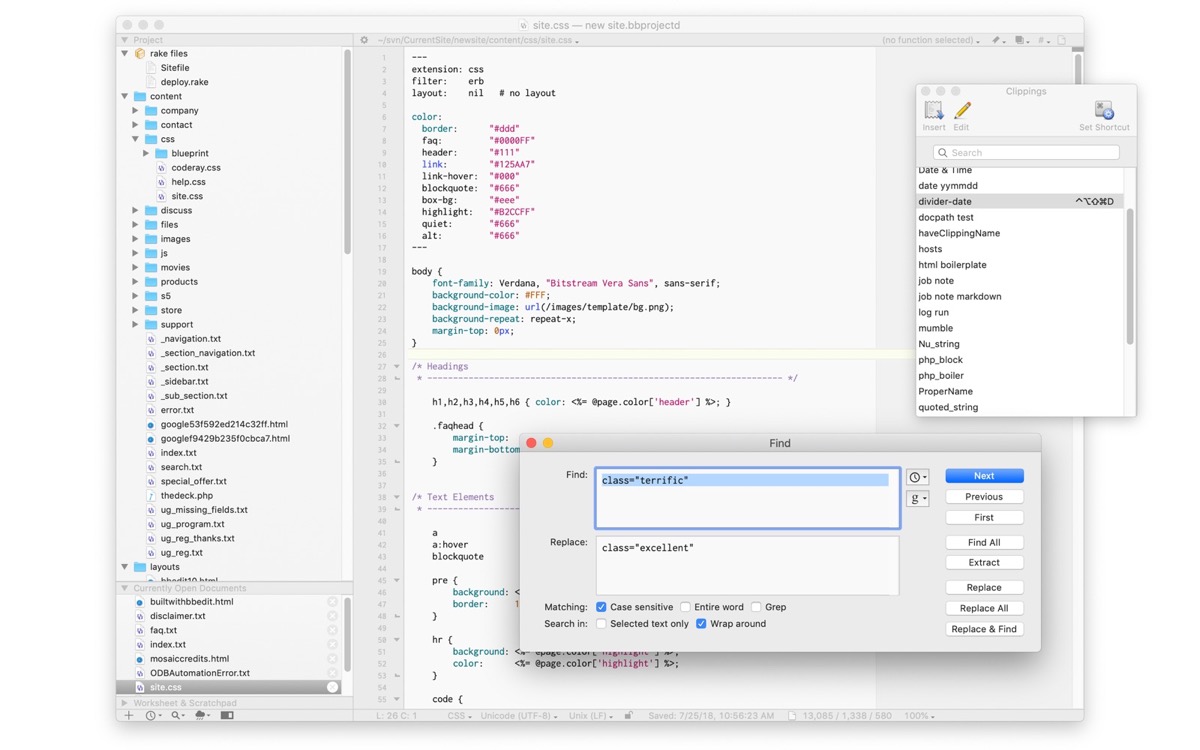Enable the Grep checkbox
1200x750 pixels.
[x=756, y=607]
